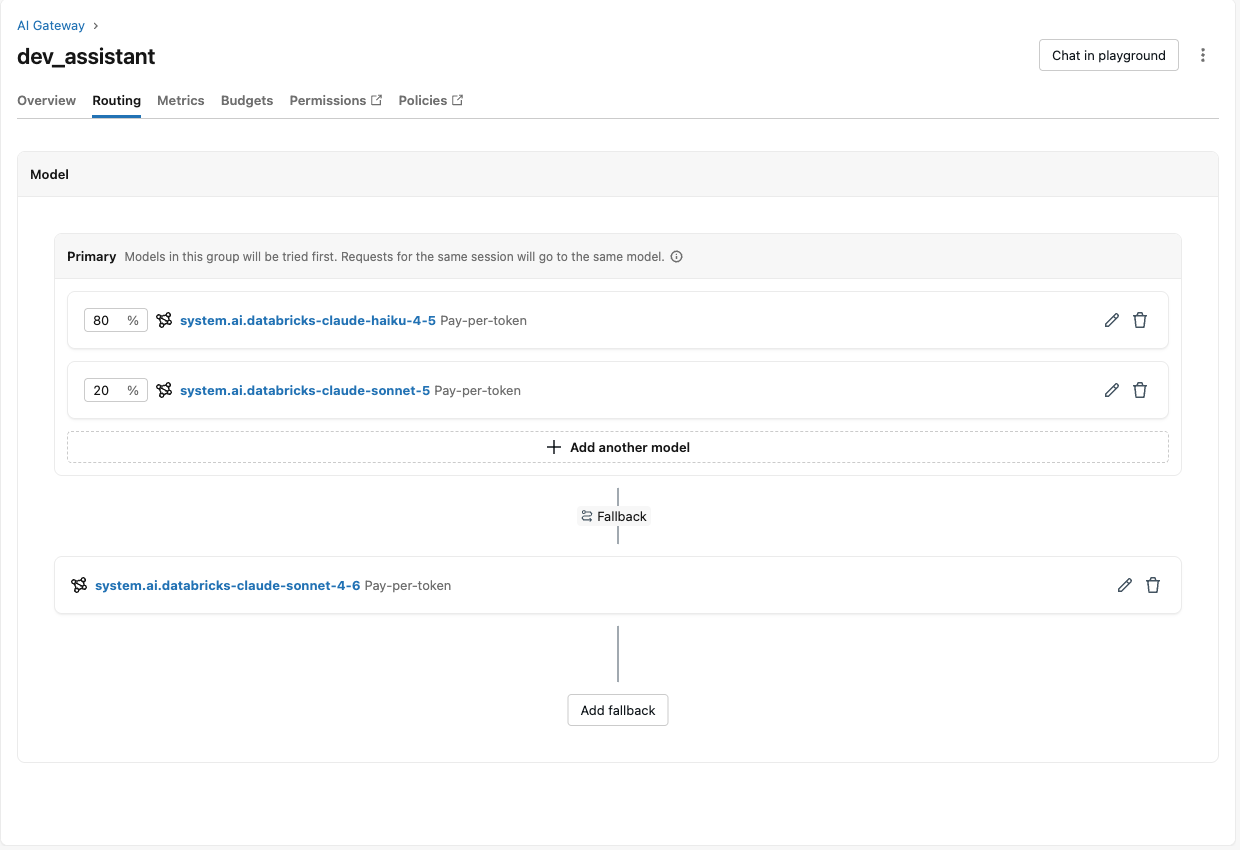Focus the 20 percent traffic field
The height and width of the screenshot is (850, 1240).
pos(116,390)
